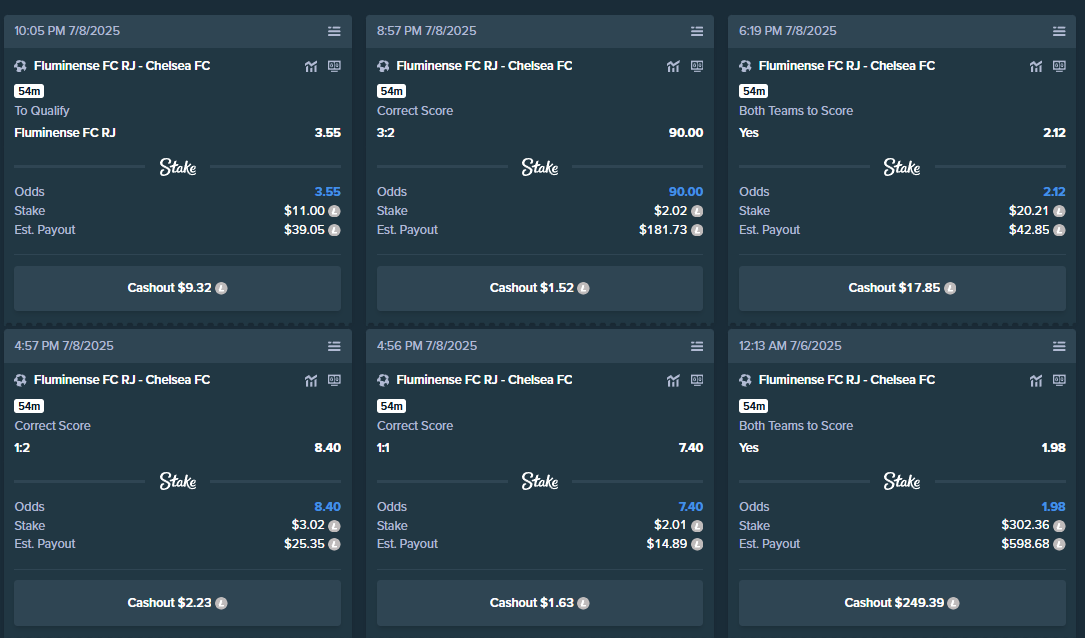This screenshot has height=638, width=1085.
Task: Select the $598.68 estimated payout
Action: (1025, 544)
